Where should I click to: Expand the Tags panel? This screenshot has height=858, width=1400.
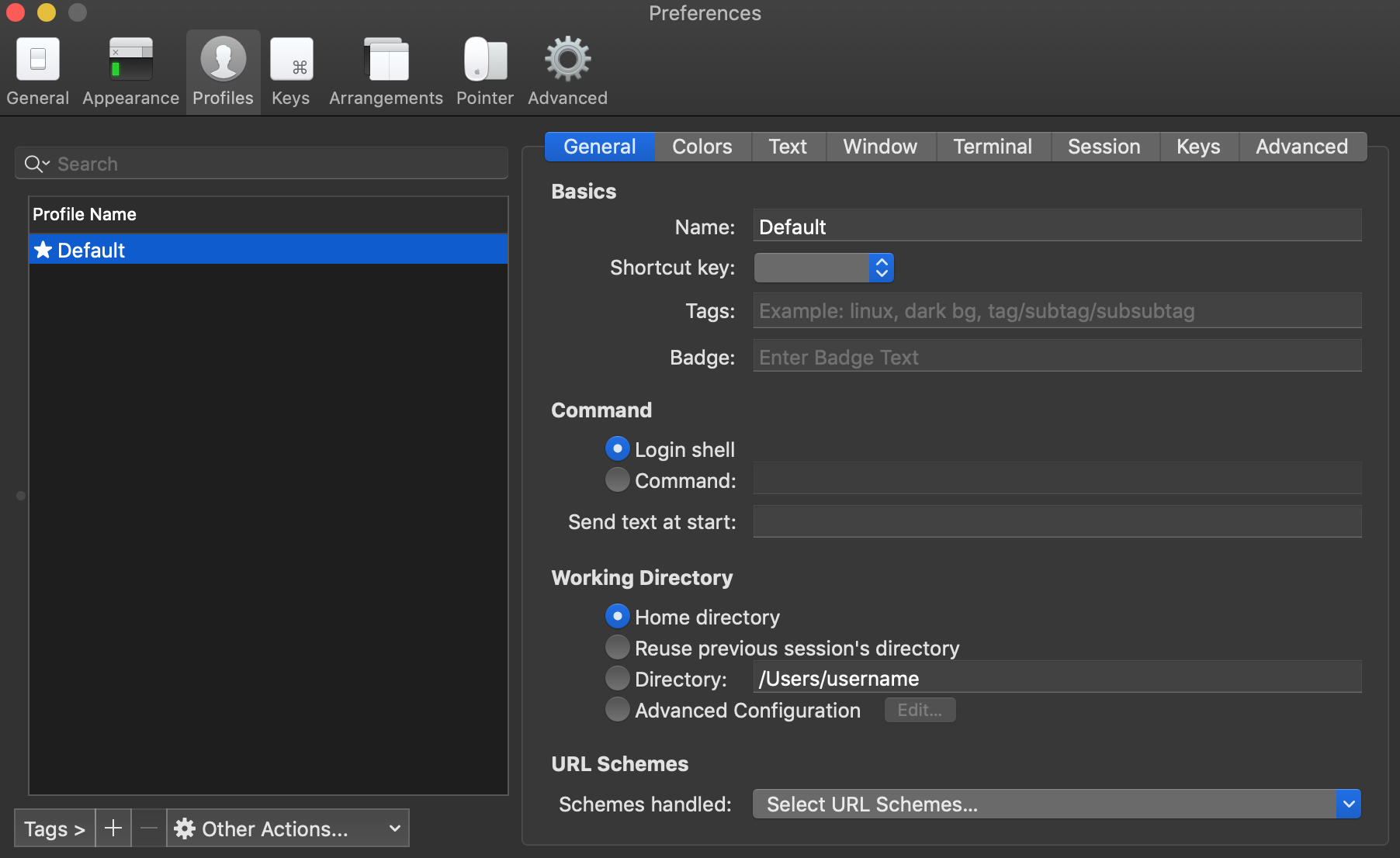54,828
